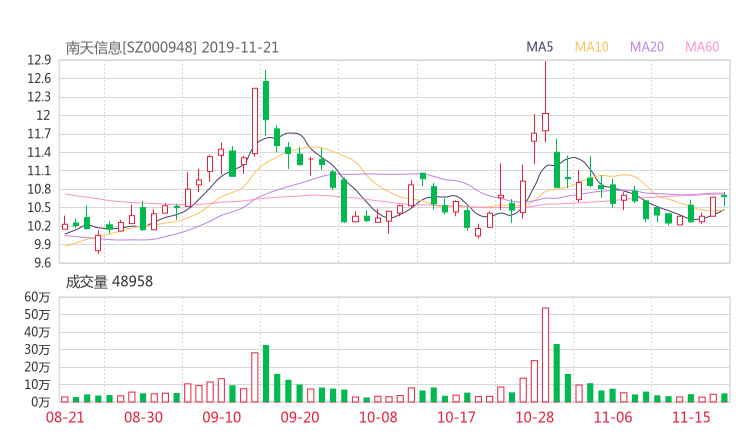Image resolution: width=740 pixels, height=440 pixels.
Task: Click the 10-17 date label
Action: tap(456, 417)
